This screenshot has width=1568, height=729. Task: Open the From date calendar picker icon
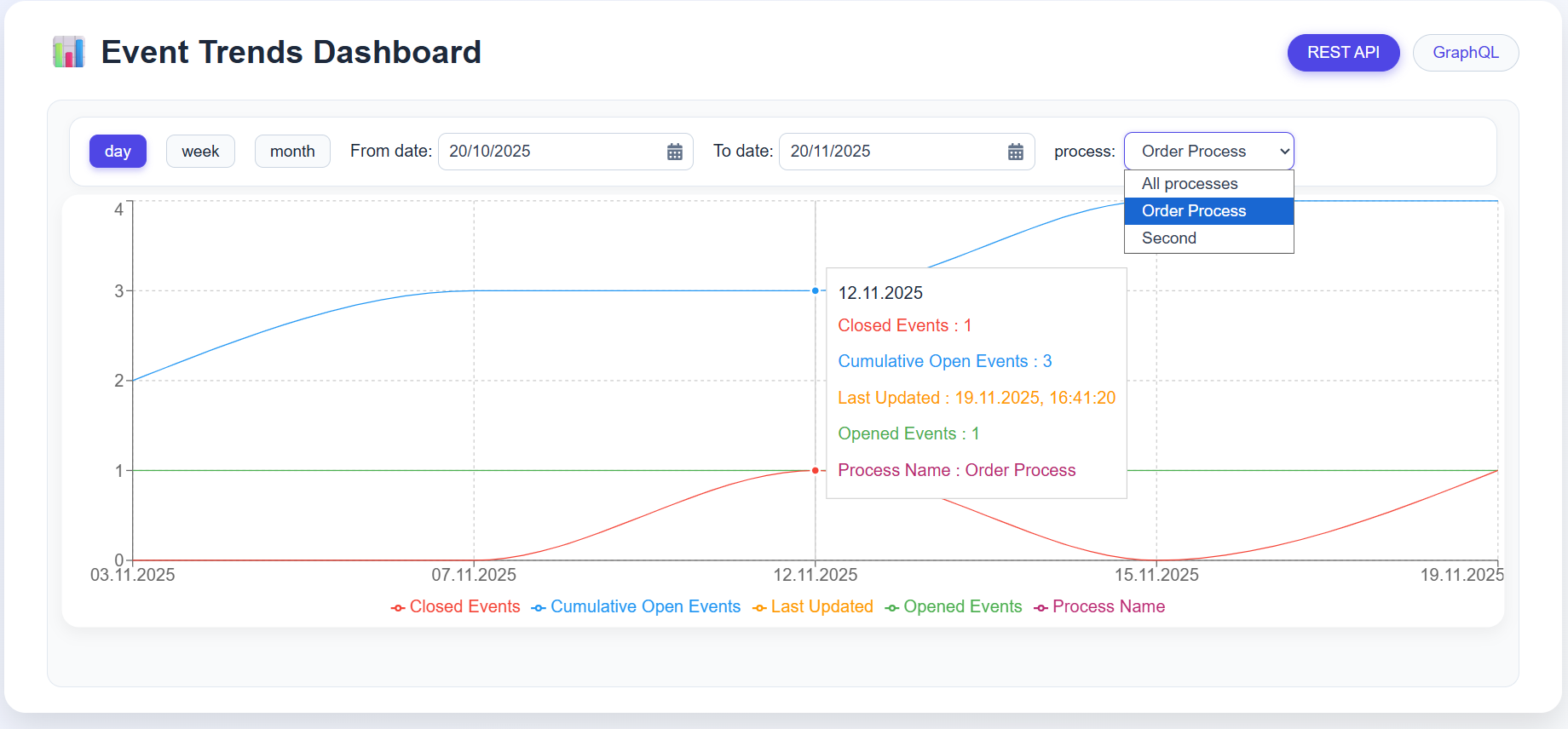click(x=674, y=152)
